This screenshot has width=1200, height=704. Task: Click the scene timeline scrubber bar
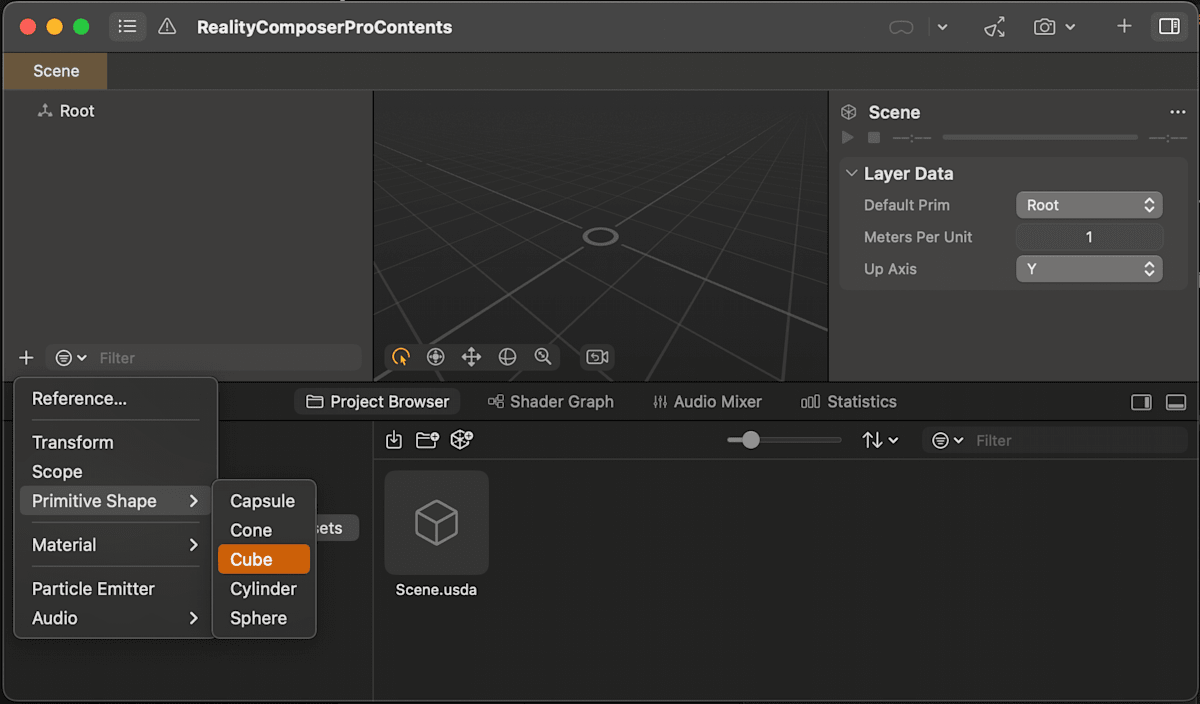(1040, 137)
